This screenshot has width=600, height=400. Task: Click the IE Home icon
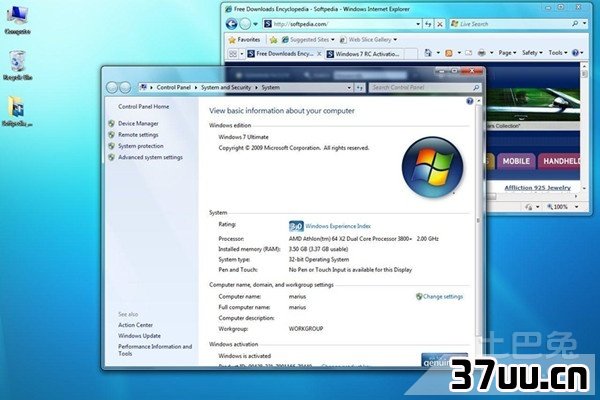428,53
